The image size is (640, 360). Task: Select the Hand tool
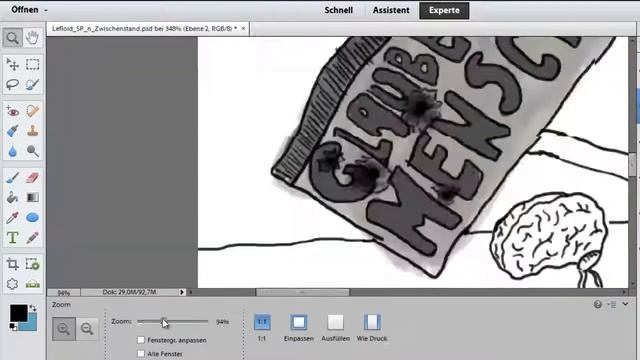coord(32,38)
